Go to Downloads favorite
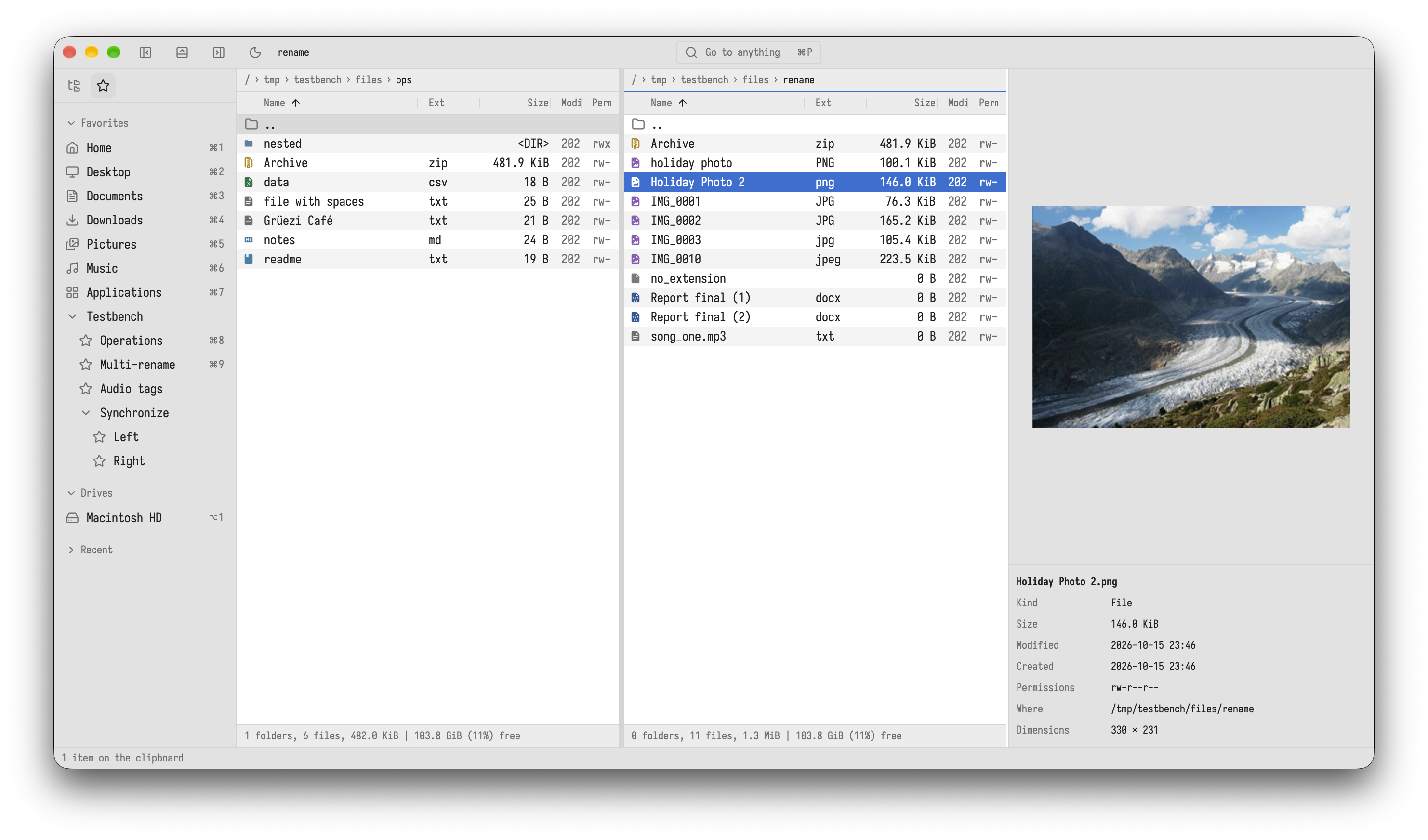The width and height of the screenshot is (1428, 840). tap(145, 220)
